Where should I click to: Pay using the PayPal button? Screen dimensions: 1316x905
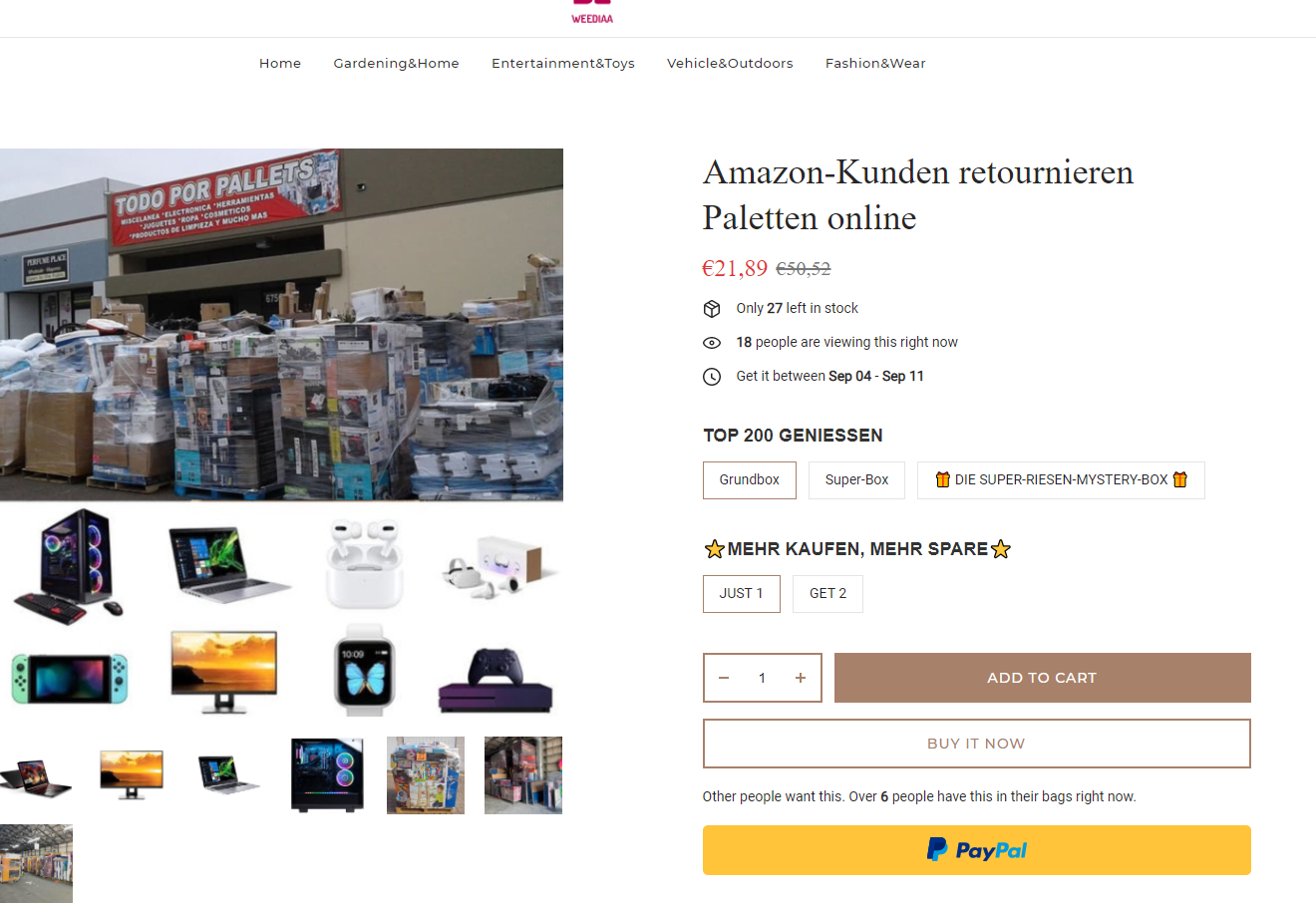coord(976,850)
